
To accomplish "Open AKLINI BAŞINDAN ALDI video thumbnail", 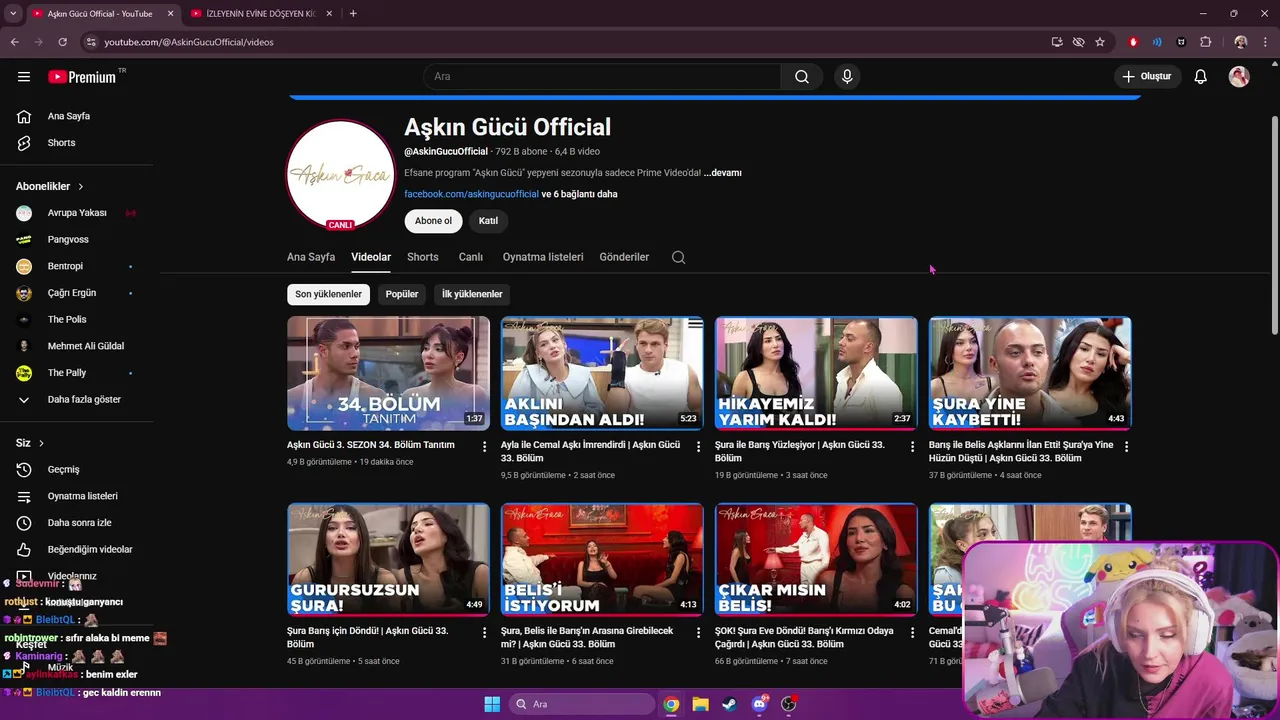I will [x=602, y=373].
